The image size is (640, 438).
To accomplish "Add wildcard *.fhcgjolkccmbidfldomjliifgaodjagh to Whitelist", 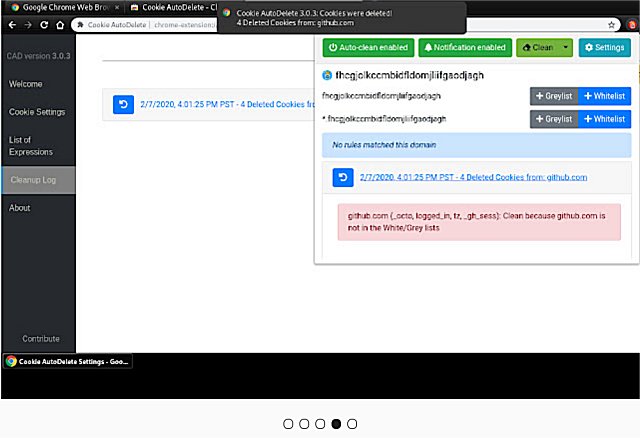I will click(604, 119).
